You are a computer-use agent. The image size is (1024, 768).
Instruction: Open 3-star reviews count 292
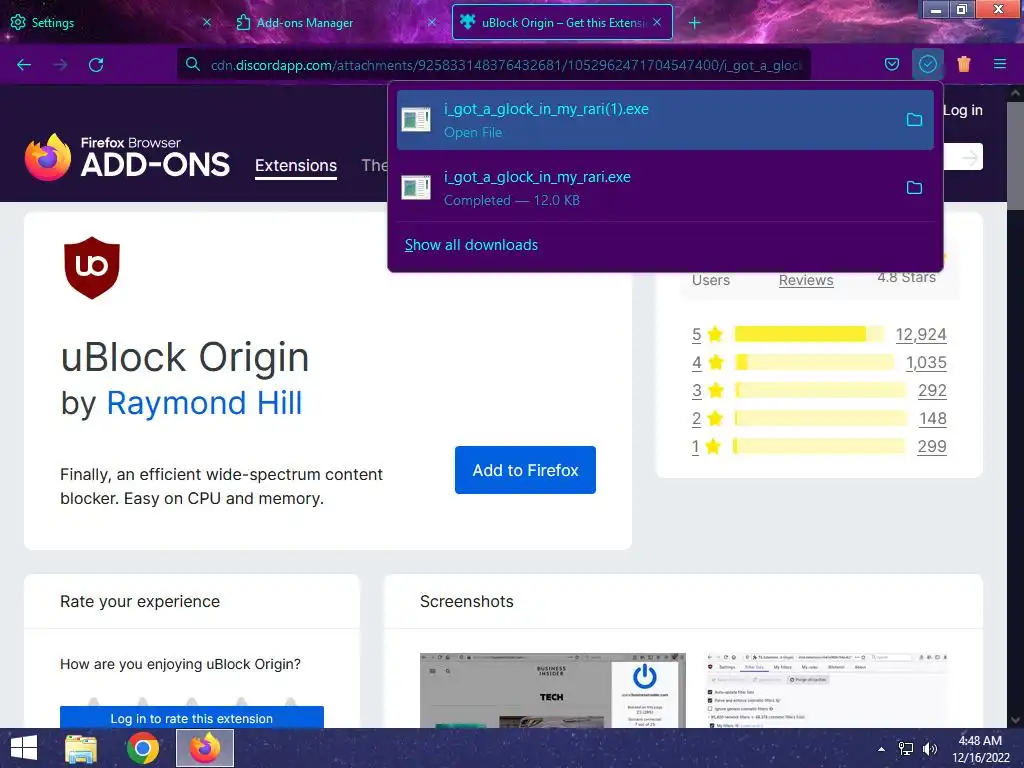[x=932, y=391]
